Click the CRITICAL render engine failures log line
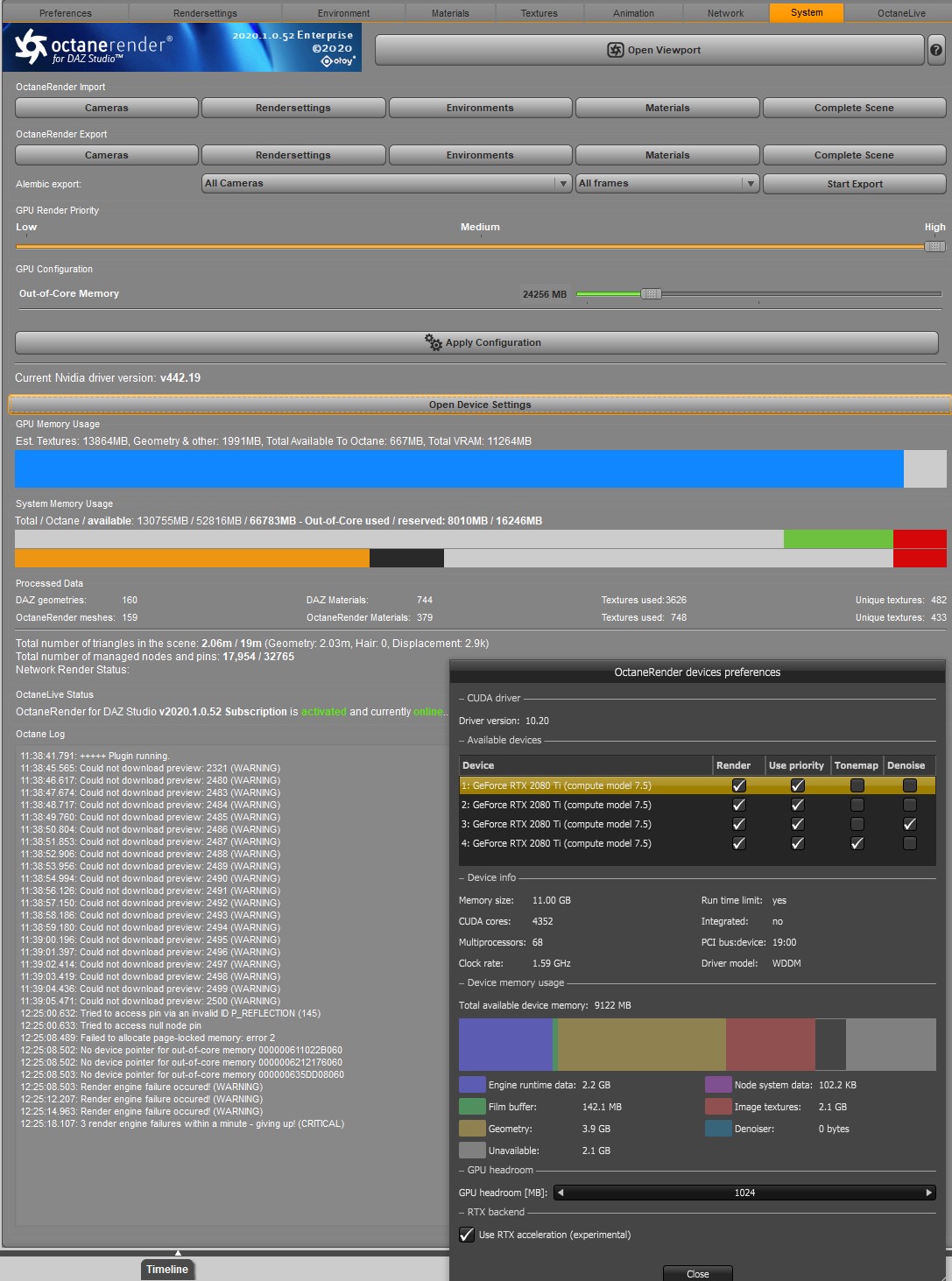The height and width of the screenshot is (1281, 952). [x=182, y=1123]
